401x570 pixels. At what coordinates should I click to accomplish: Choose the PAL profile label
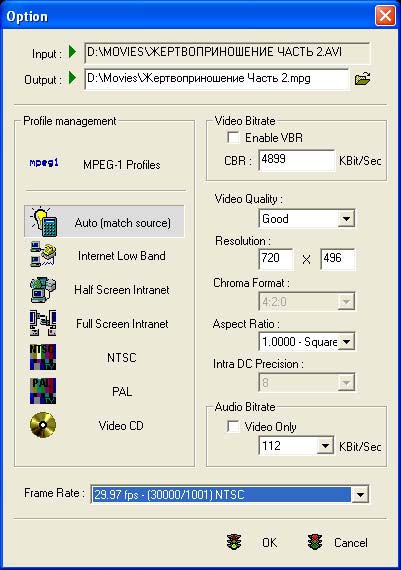(x=122, y=392)
